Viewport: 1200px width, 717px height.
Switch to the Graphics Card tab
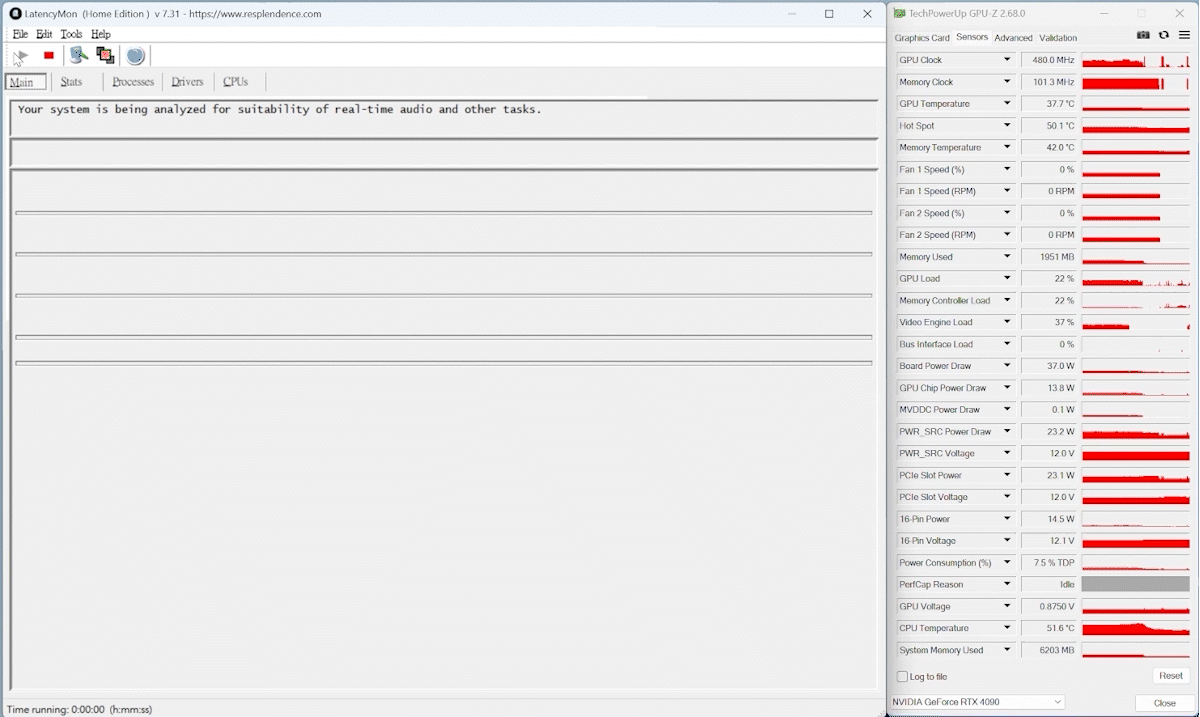[x=922, y=38]
